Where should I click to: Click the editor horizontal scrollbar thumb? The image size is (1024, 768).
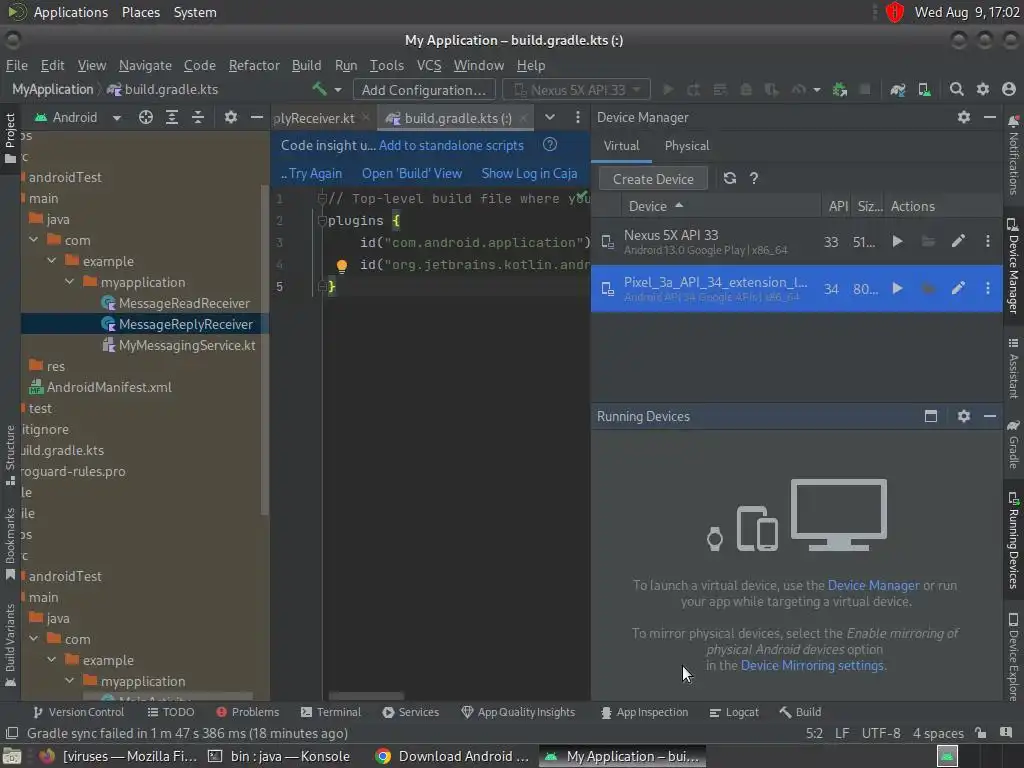[366, 696]
